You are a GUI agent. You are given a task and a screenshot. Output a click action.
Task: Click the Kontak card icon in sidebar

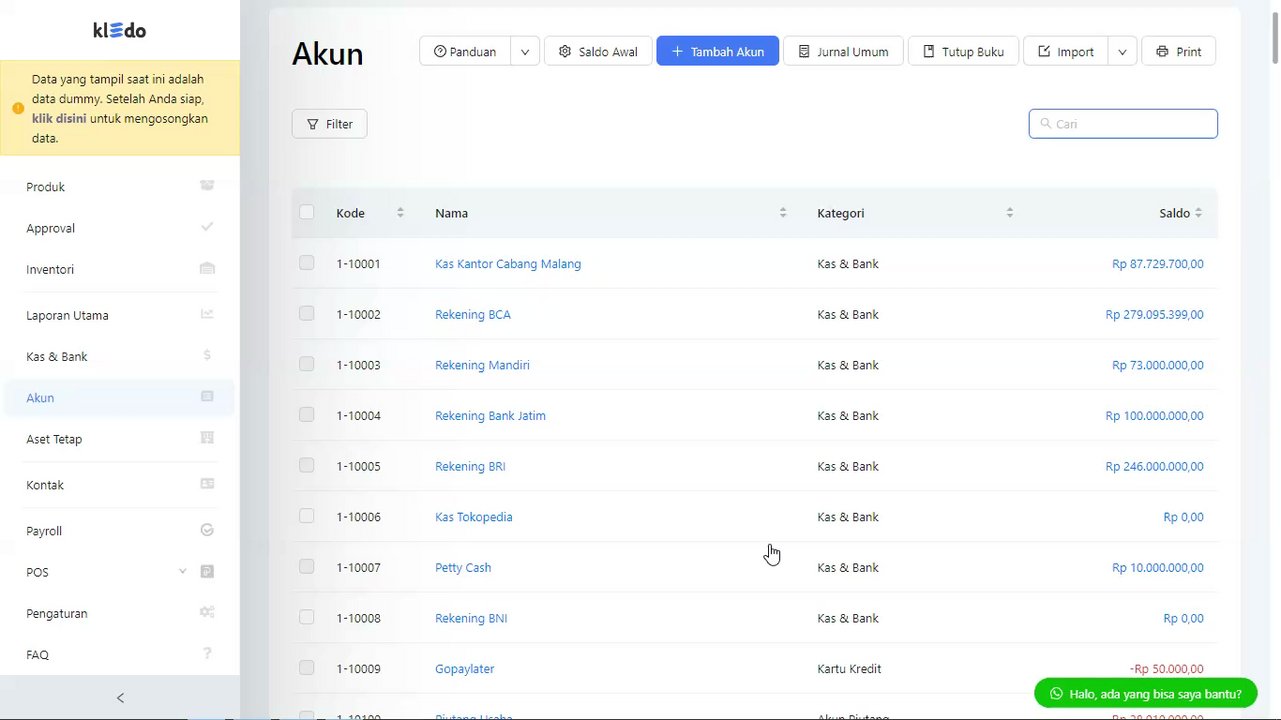[x=207, y=484]
